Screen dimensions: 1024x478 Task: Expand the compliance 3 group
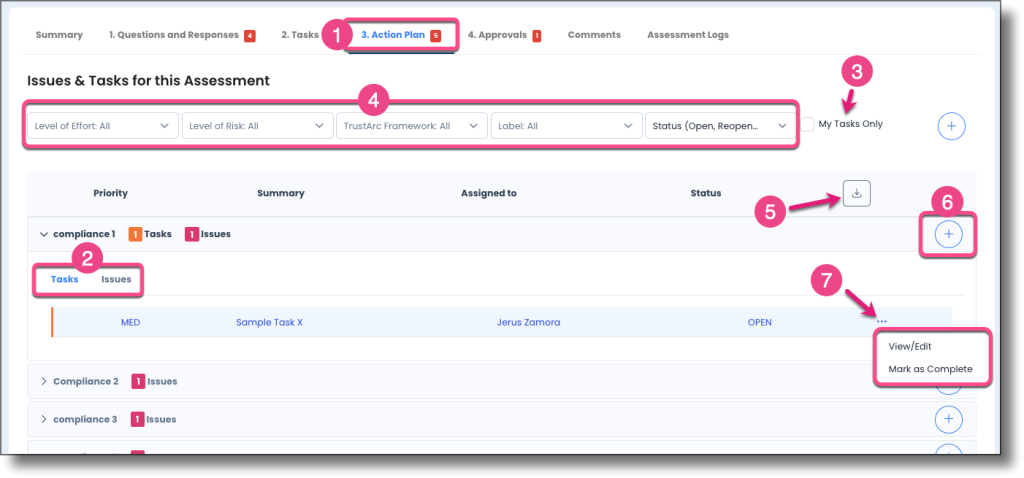44,419
